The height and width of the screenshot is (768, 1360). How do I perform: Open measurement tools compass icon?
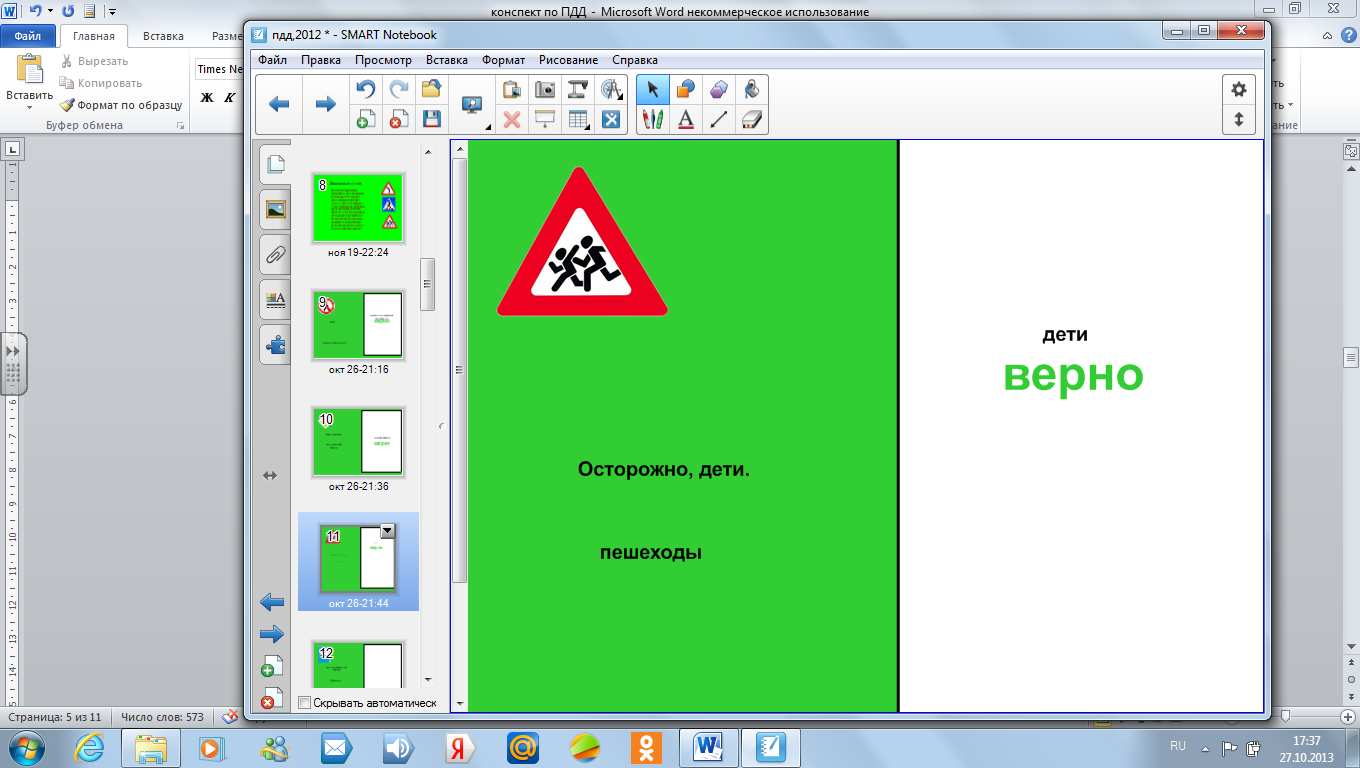pos(611,89)
